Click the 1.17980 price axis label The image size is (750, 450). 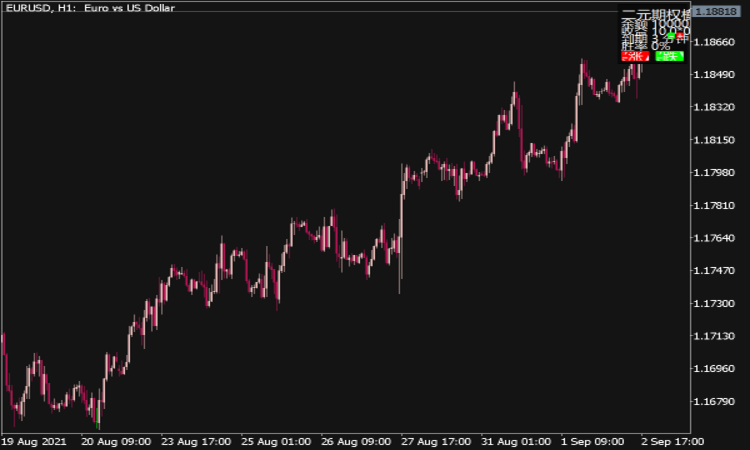coord(718,173)
